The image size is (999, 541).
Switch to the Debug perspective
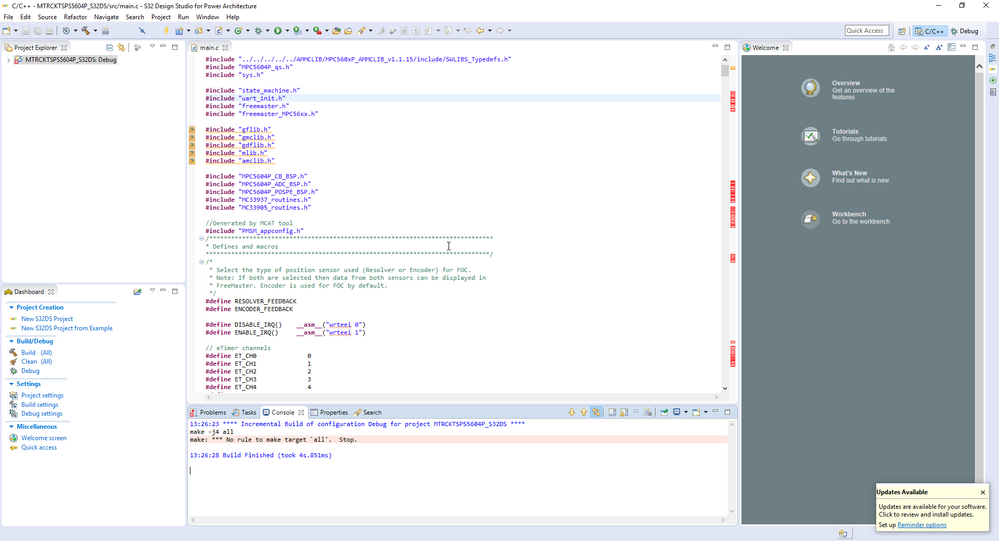(964, 31)
